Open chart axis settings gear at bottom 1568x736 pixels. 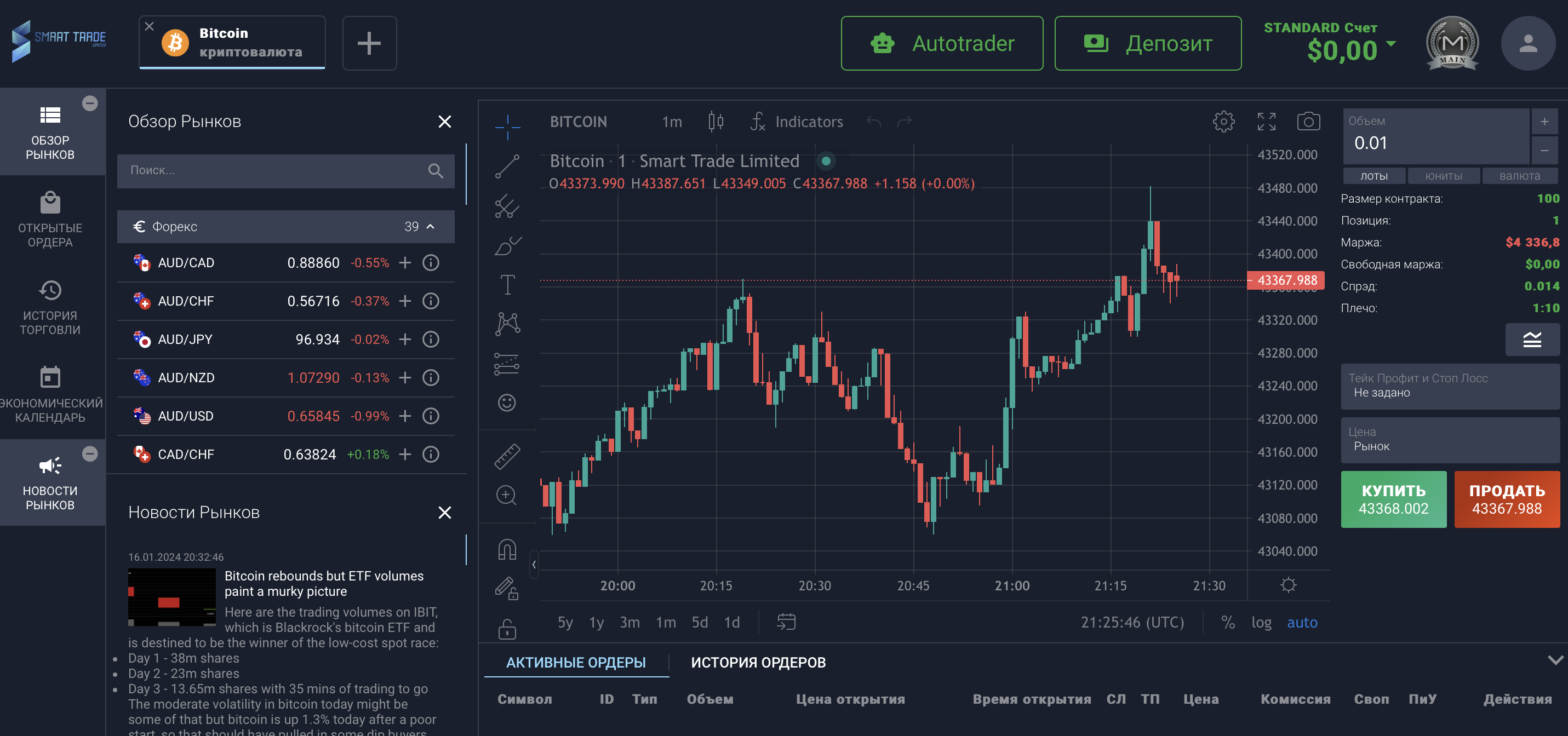1288,585
